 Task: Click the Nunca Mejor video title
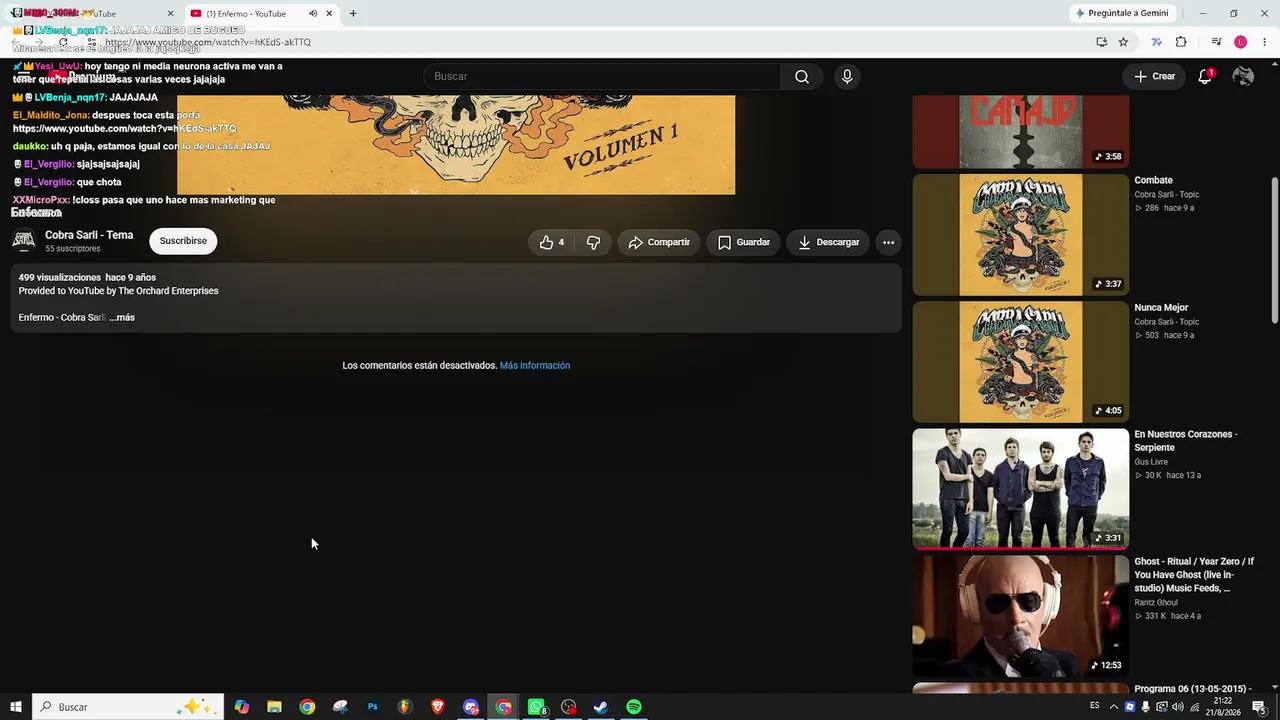click(1161, 308)
